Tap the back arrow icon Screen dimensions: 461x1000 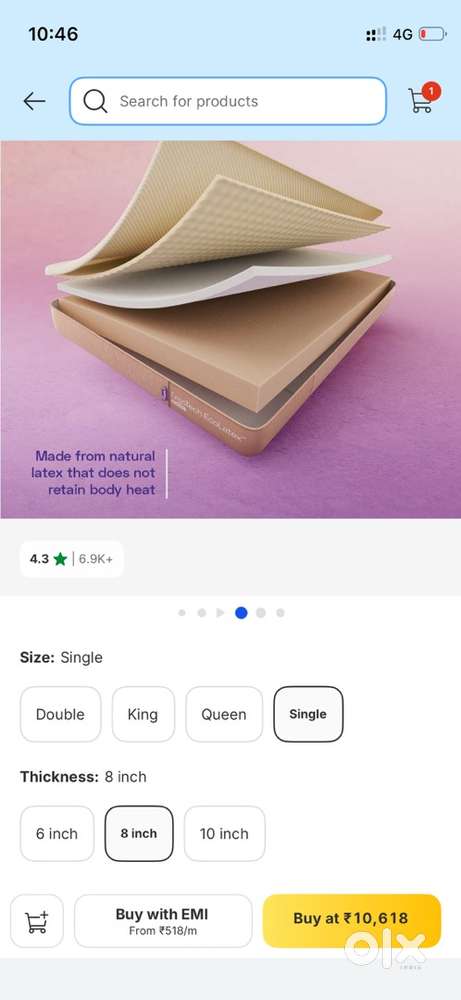click(x=34, y=101)
